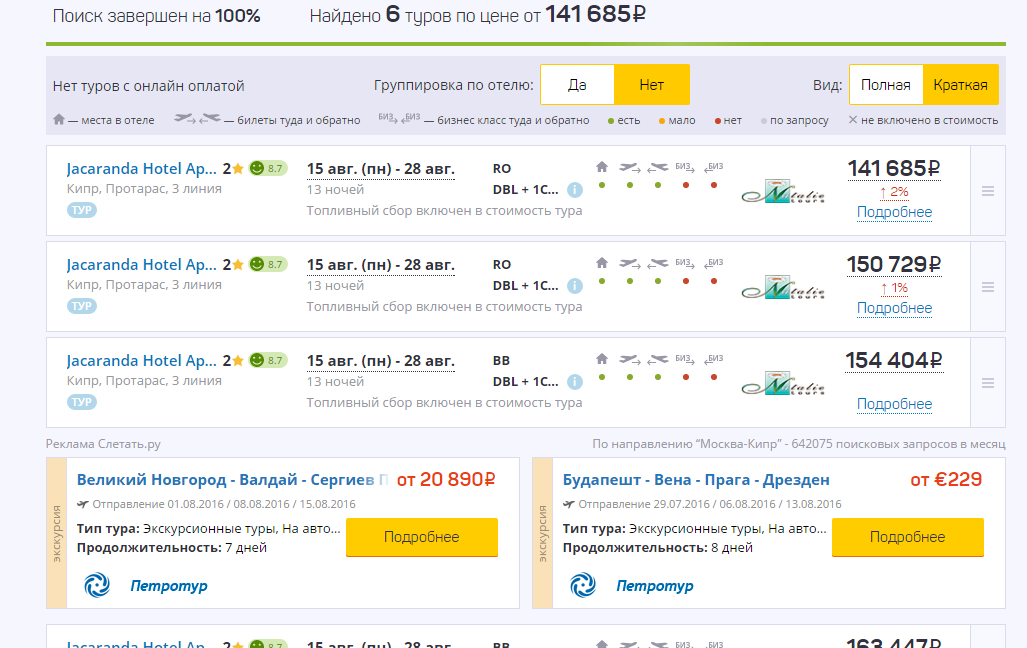Switch the view to Полная

885,85
